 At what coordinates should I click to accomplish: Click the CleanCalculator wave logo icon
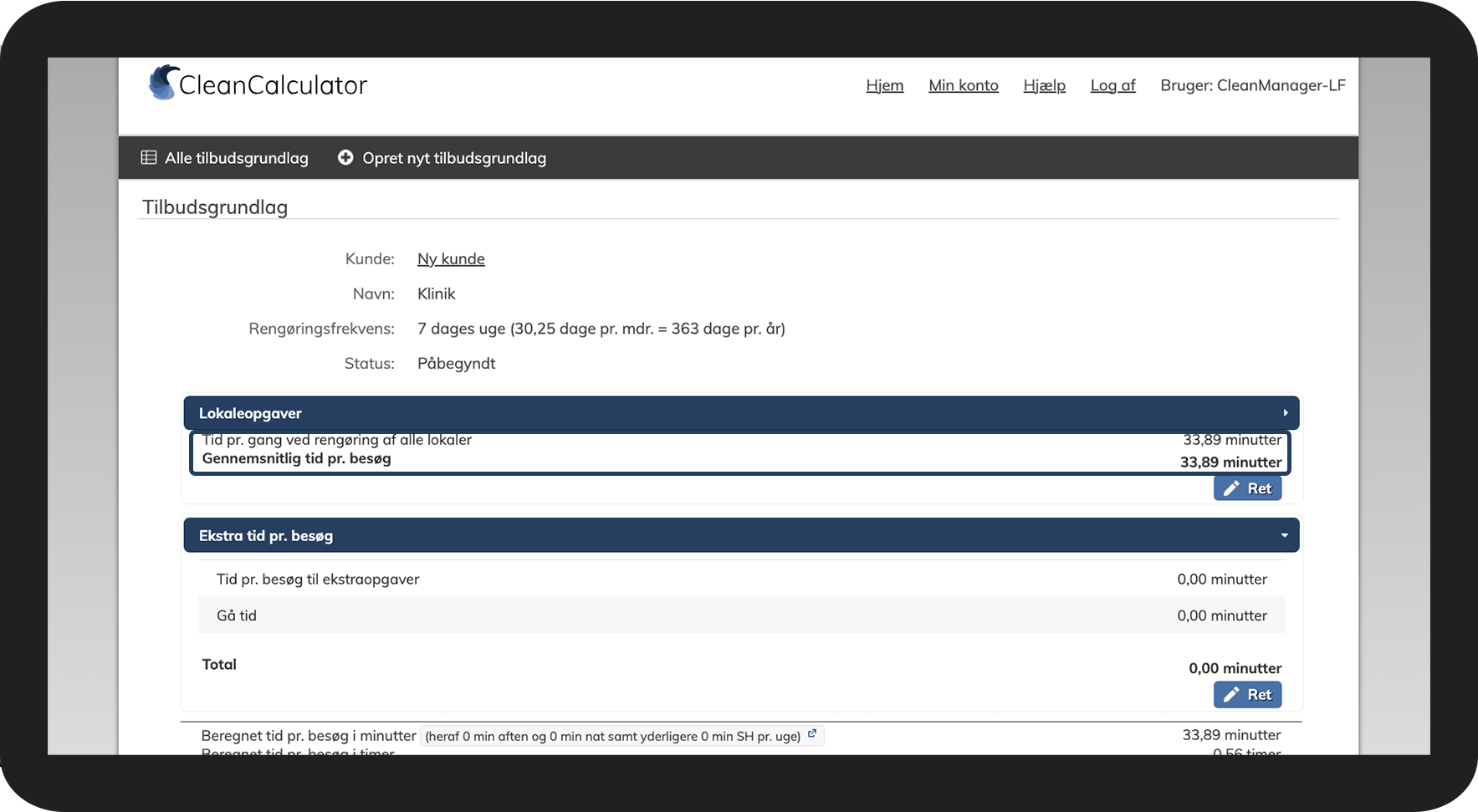pyautogui.click(x=163, y=83)
